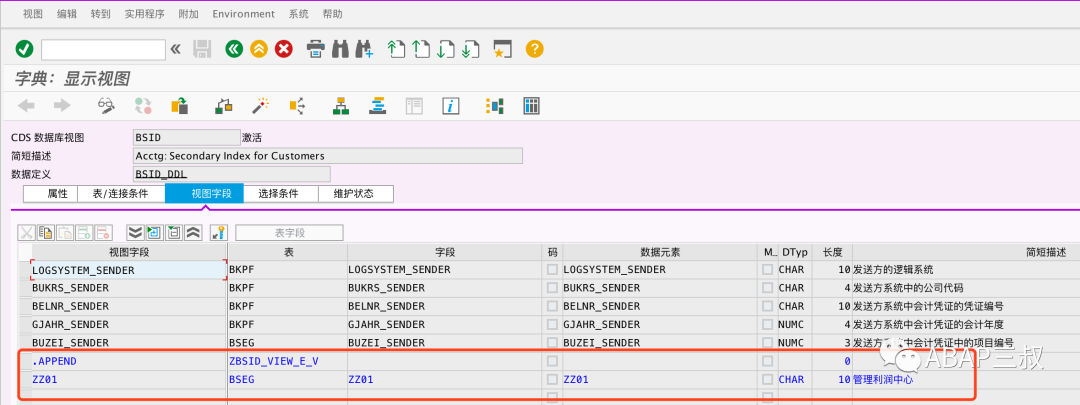Open the Environment menu
Image resolution: width=1080 pixels, height=405 pixels.
pyautogui.click(x=243, y=14)
